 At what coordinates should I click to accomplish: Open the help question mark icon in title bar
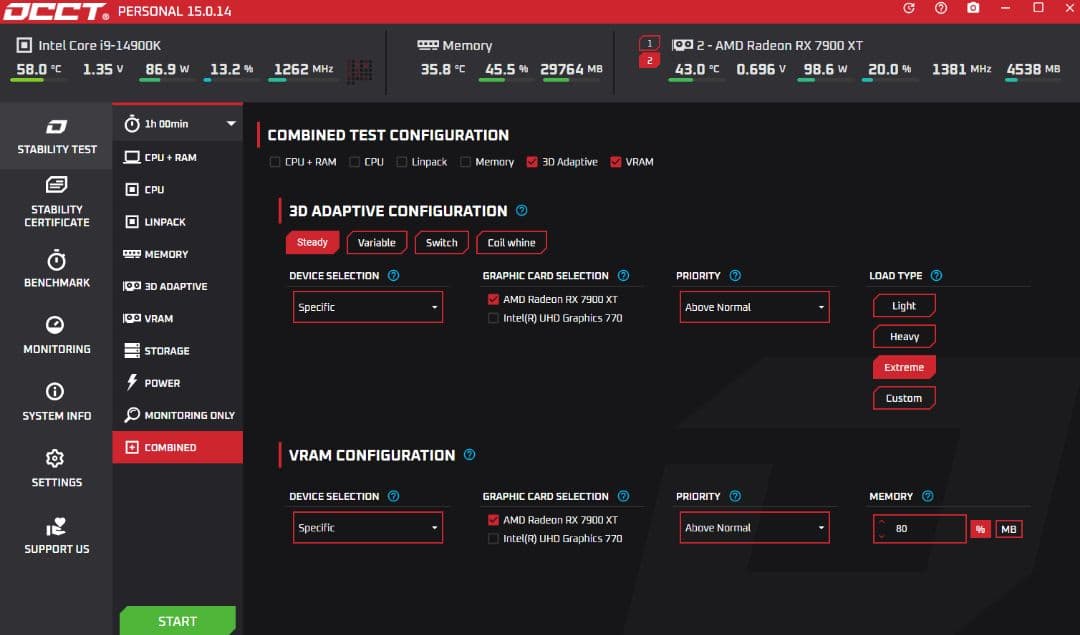click(x=941, y=8)
